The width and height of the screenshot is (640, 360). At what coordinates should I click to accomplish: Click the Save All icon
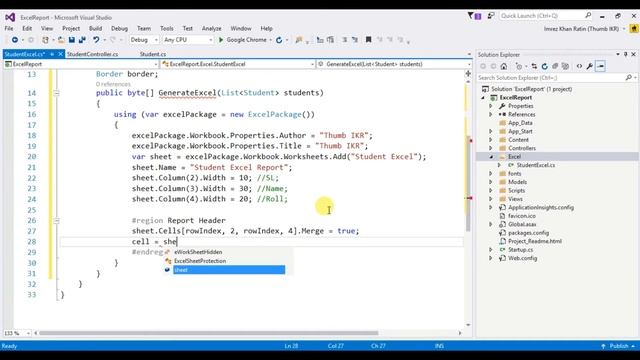point(82,40)
